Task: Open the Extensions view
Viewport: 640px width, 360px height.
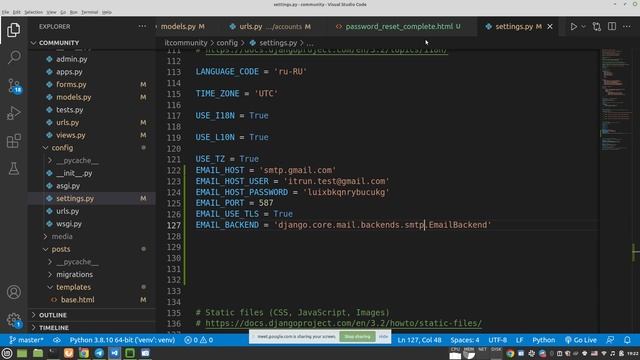Action: click(x=13, y=141)
